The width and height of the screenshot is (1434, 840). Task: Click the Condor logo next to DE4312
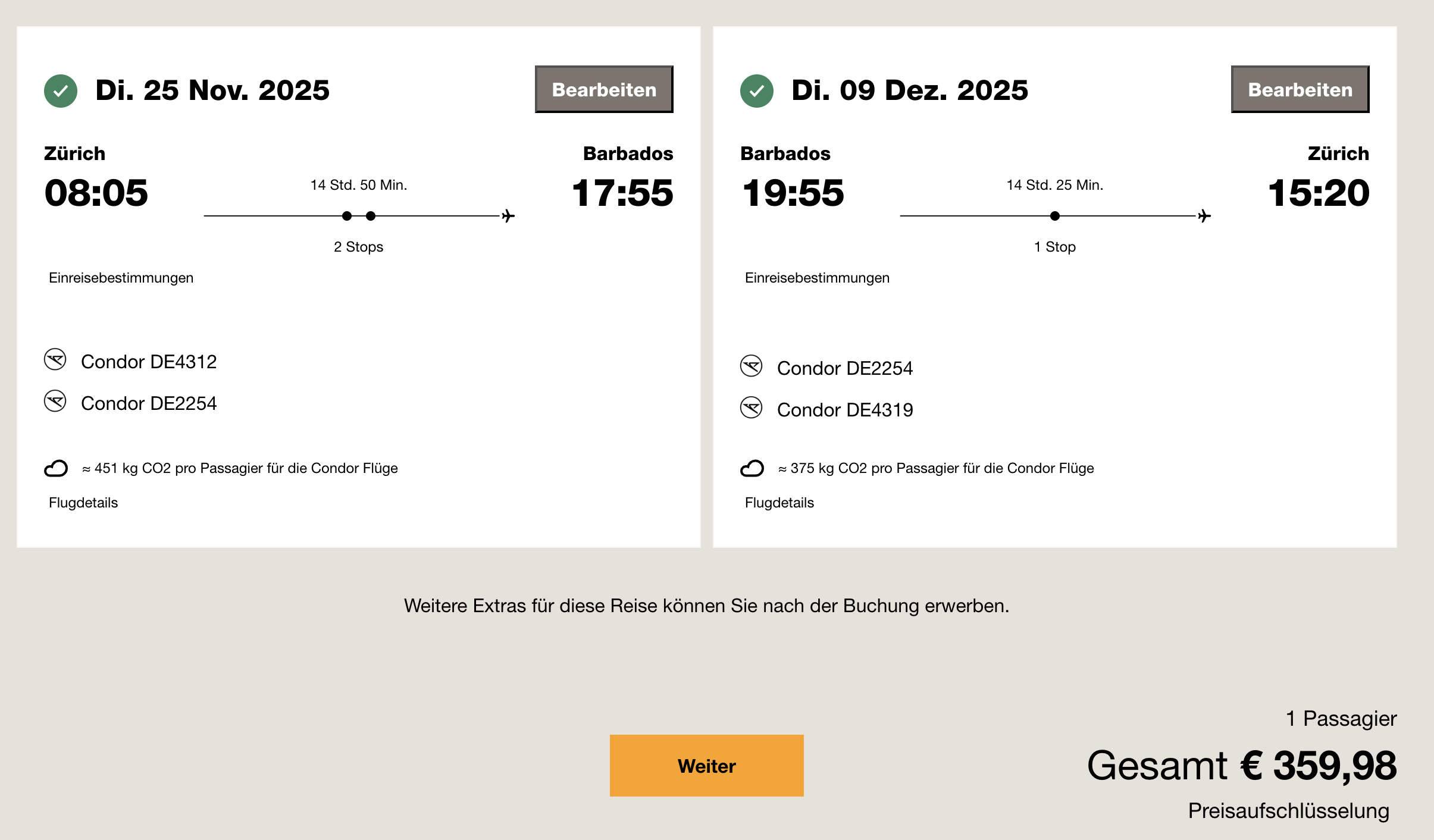(55, 360)
